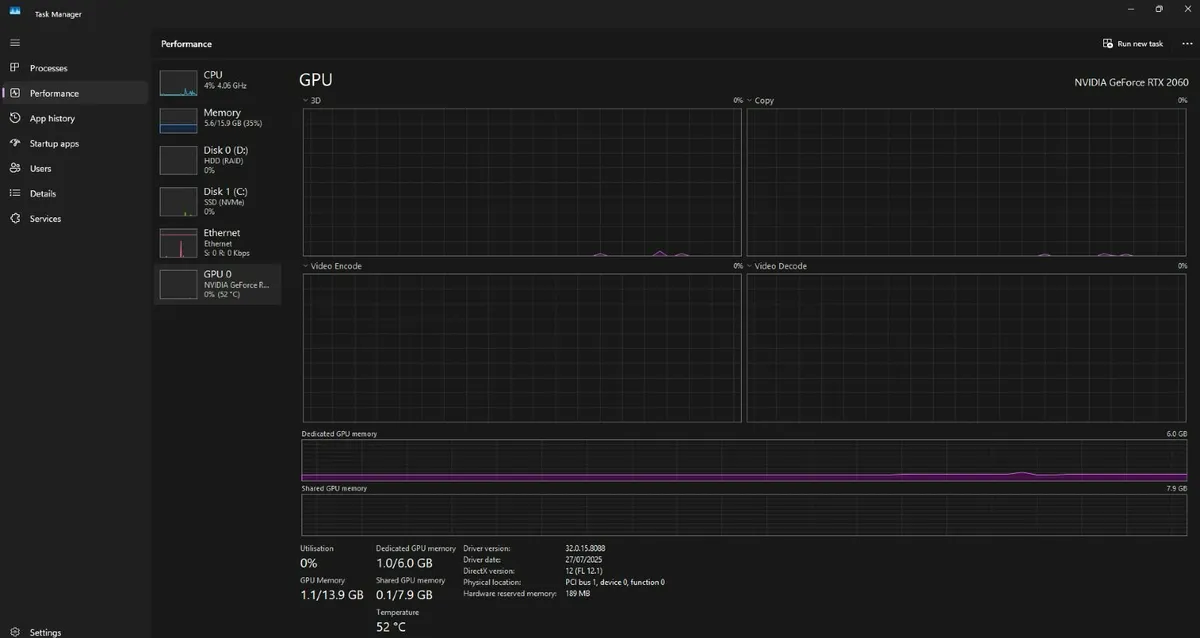Open the hamburger navigation menu
Image resolution: width=1200 pixels, height=638 pixels.
click(x=15, y=43)
